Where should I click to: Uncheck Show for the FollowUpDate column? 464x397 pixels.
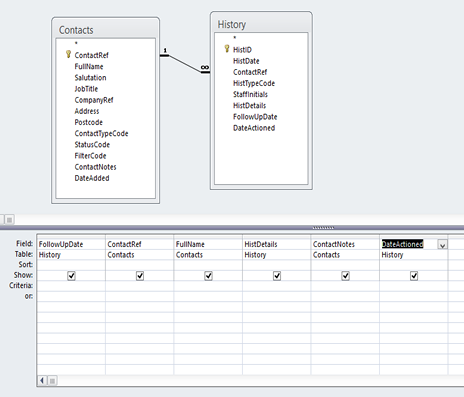pos(71,276)
